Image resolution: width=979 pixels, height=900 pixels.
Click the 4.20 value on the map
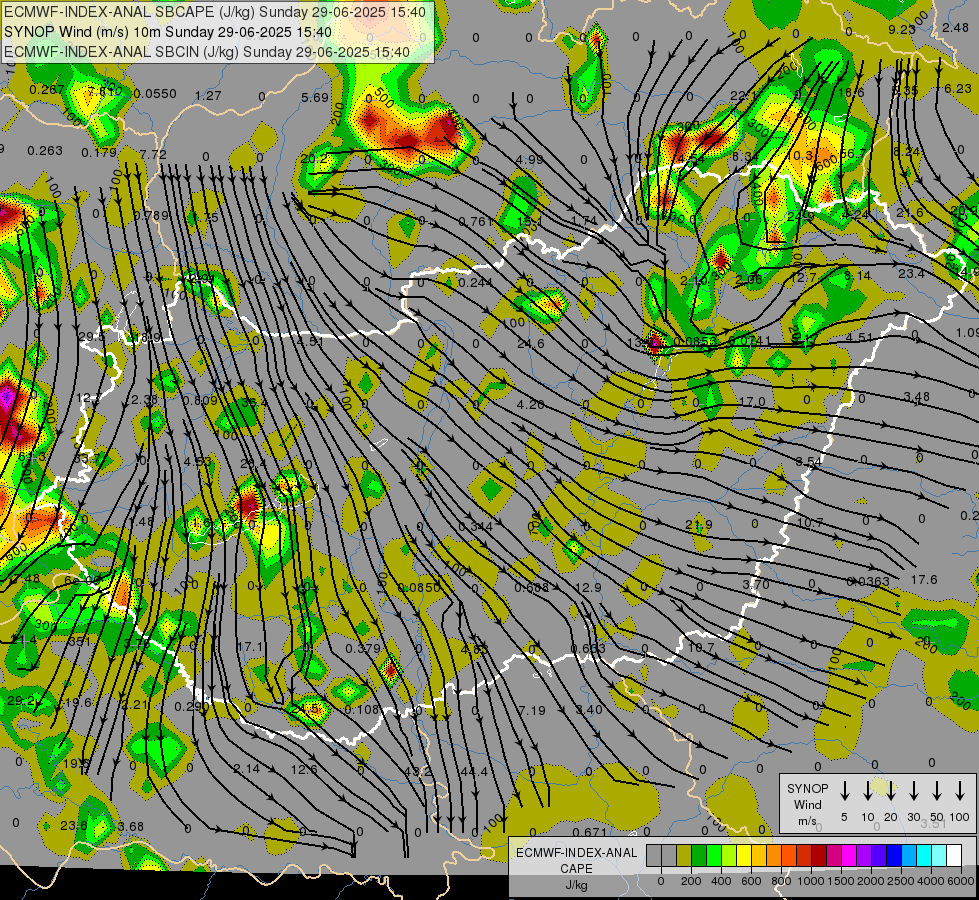click(531, 405)
